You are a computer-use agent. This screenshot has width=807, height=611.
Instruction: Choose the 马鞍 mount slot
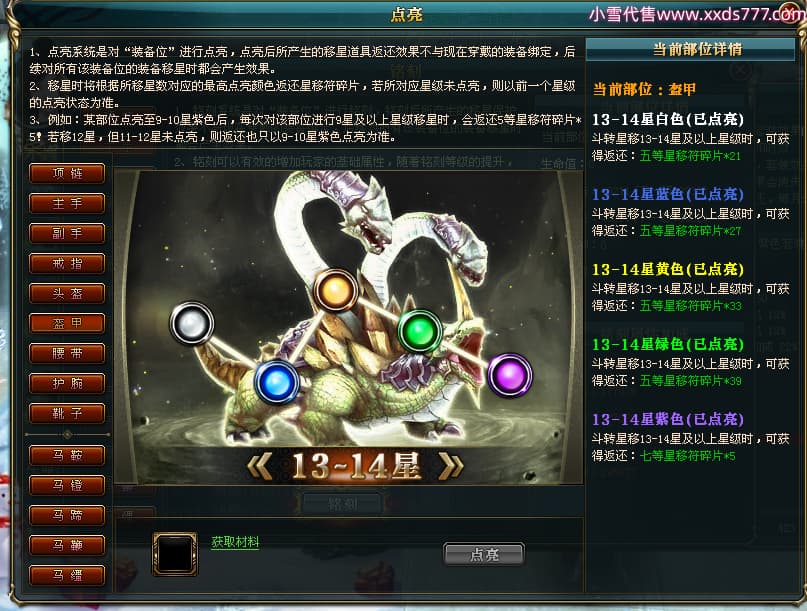pos(67,455)
